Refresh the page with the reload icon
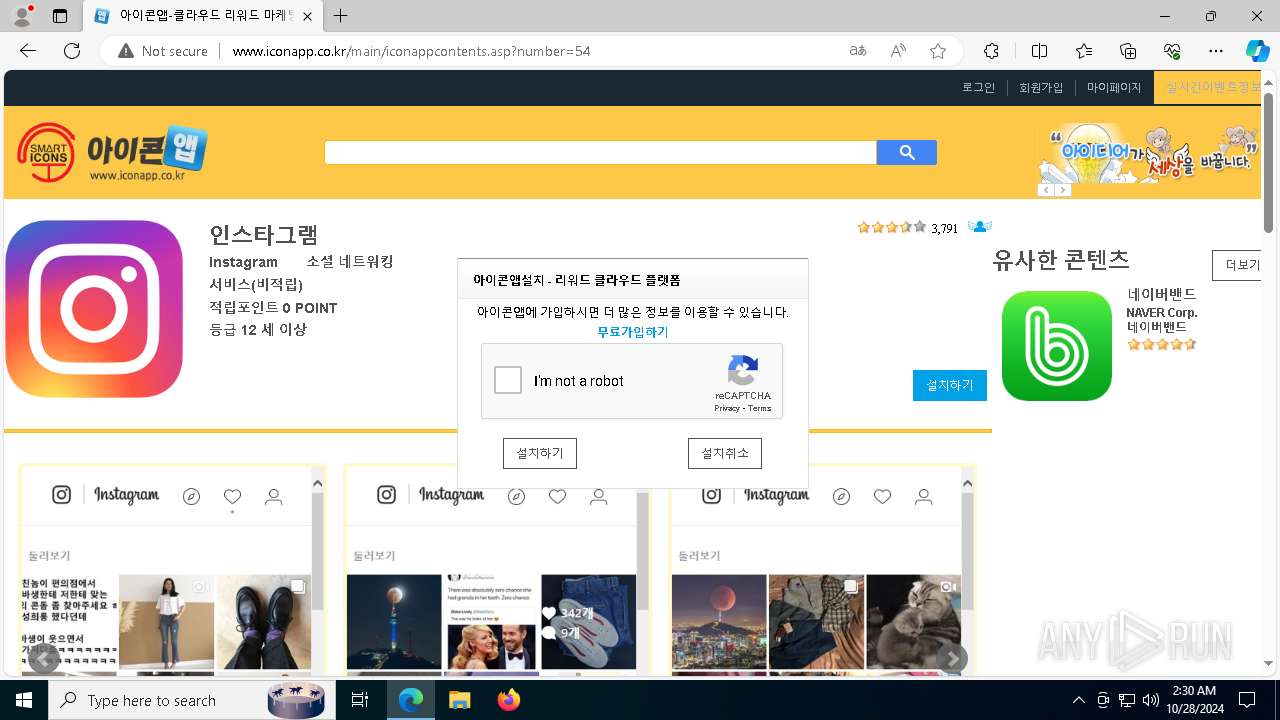Image resolution: width=1280 pixels, height=720 pixels. point(72,51)
